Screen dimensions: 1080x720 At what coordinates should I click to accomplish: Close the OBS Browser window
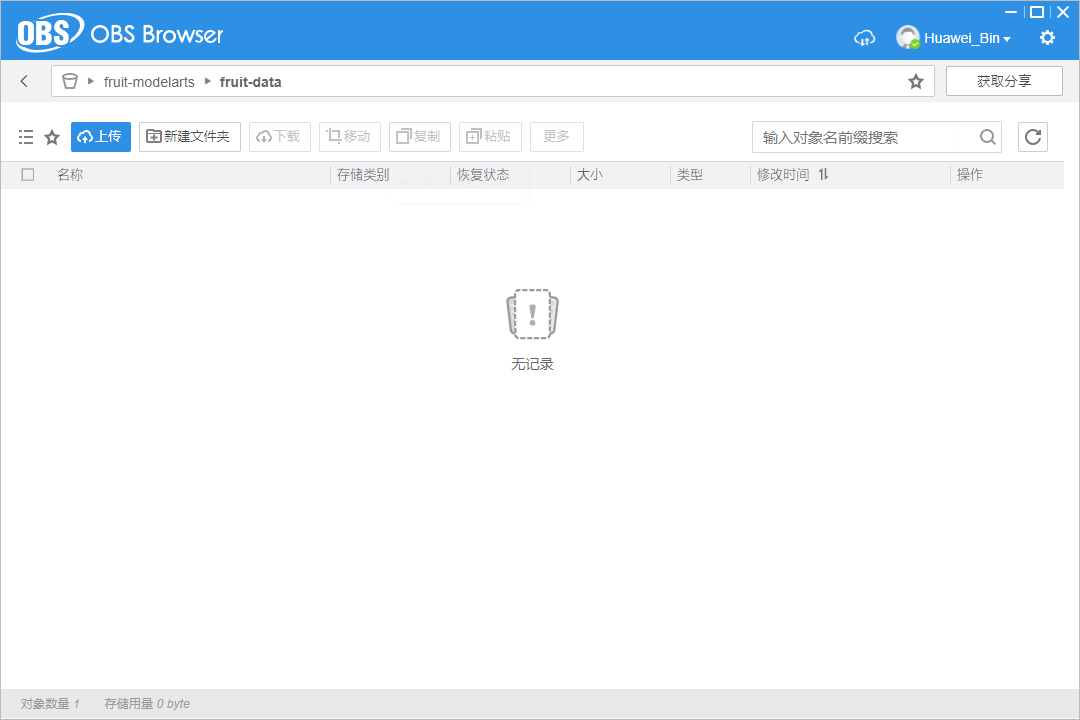[x=1063, y=12]
